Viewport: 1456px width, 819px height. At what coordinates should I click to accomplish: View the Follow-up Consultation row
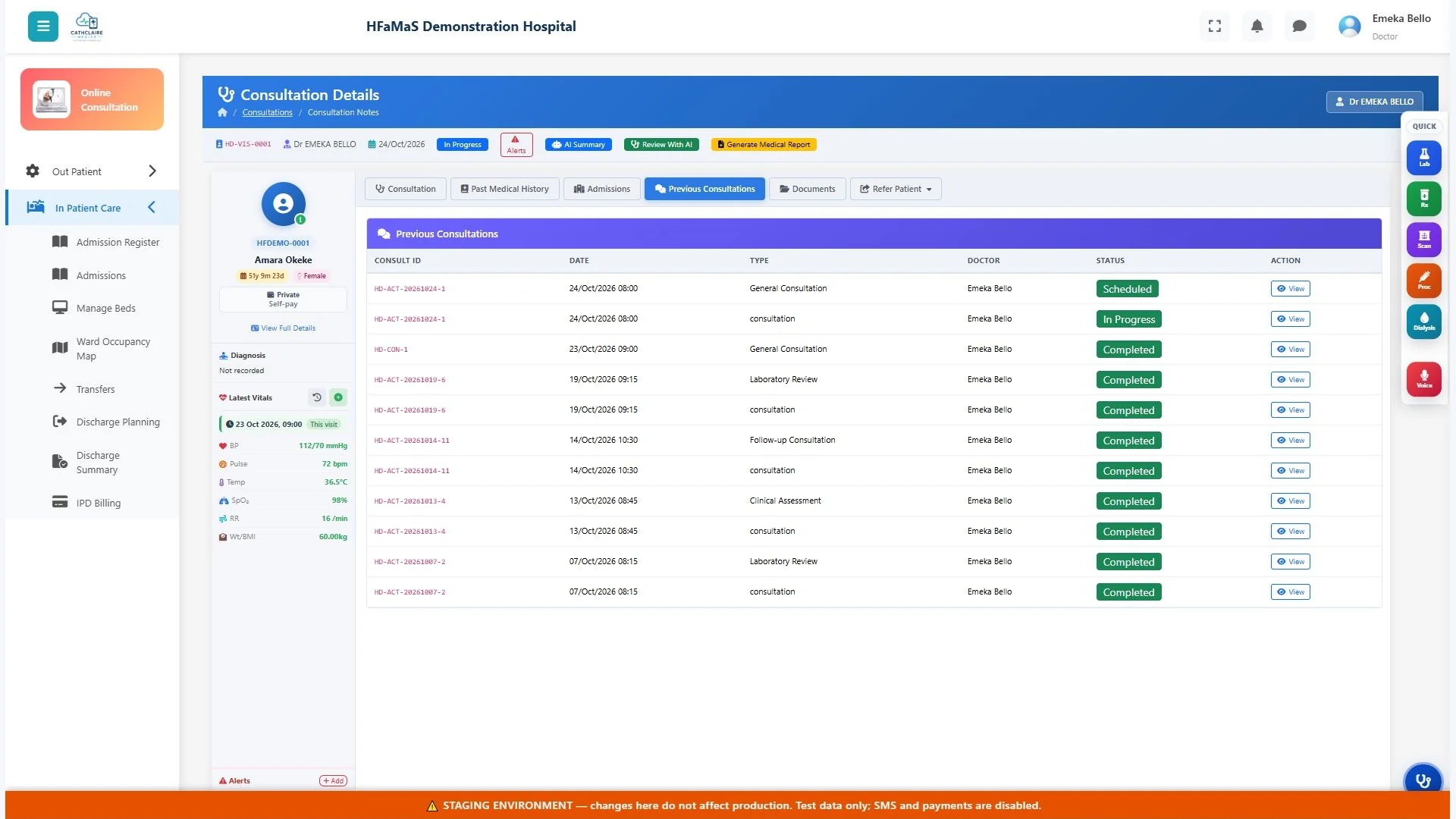coord(1290,440)
